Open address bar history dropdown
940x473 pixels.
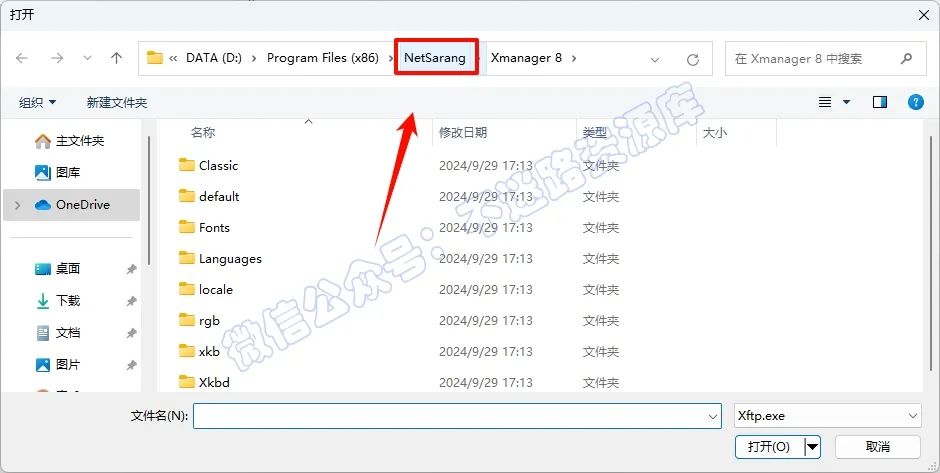click(x=655, y=59)
